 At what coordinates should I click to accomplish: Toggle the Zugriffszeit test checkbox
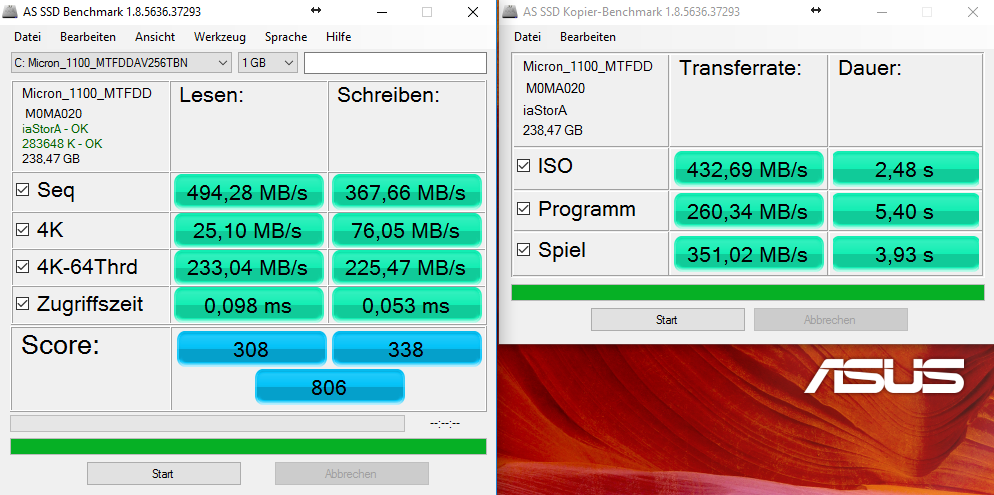[22, 304]
